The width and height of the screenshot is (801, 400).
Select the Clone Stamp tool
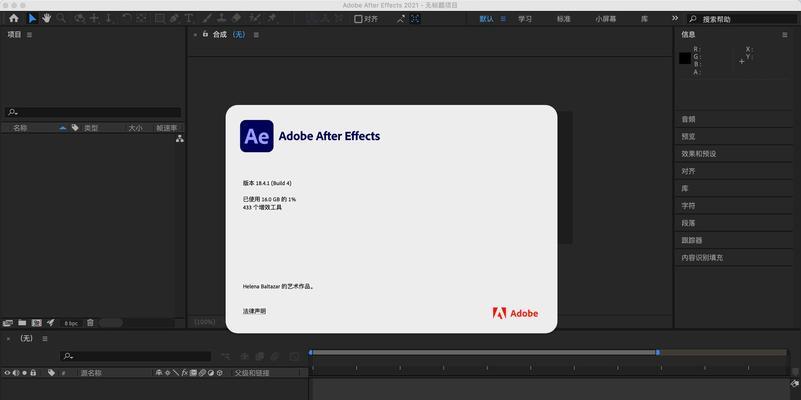(221, 18)
